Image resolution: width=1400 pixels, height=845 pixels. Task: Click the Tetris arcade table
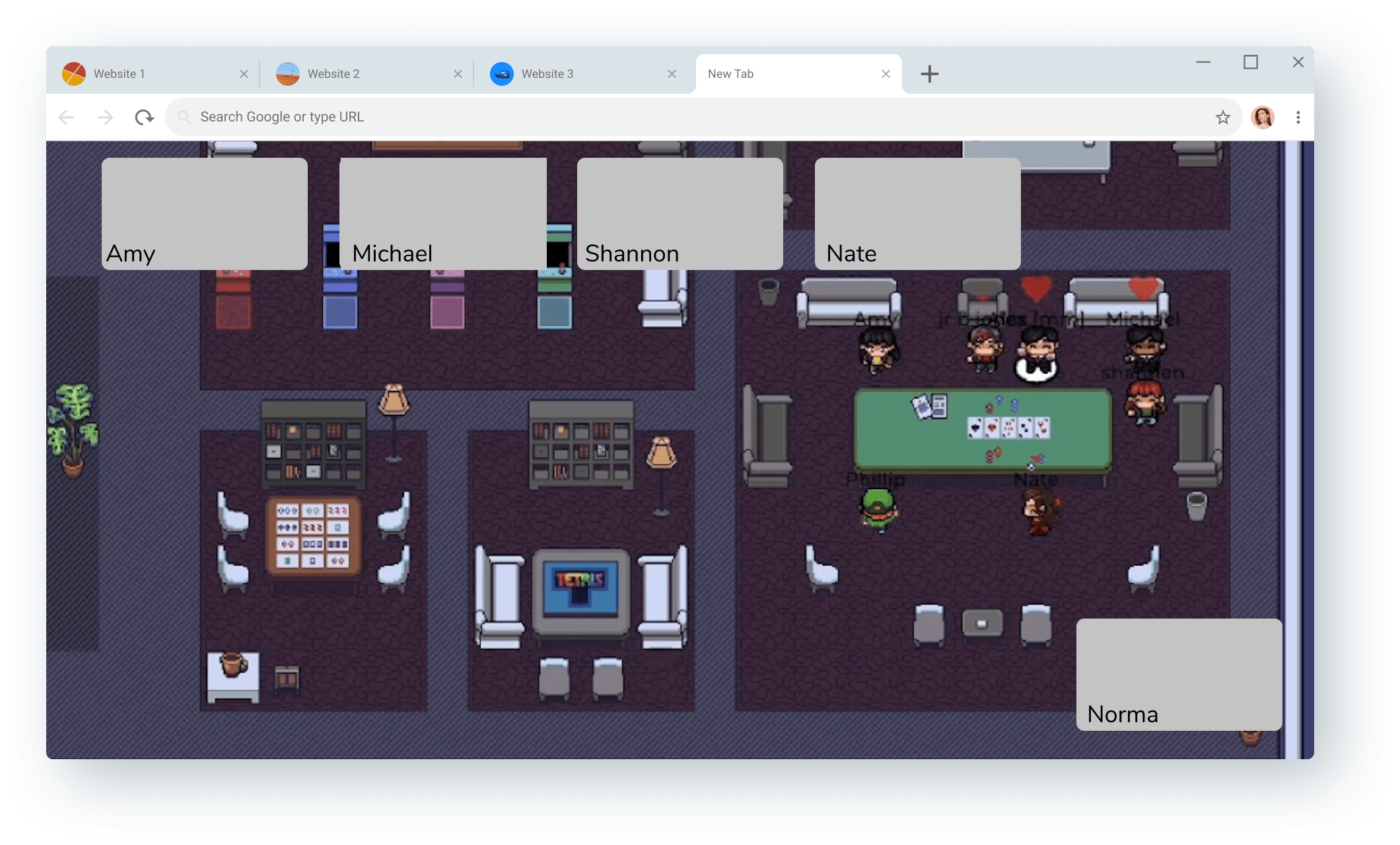coord(580,590)
